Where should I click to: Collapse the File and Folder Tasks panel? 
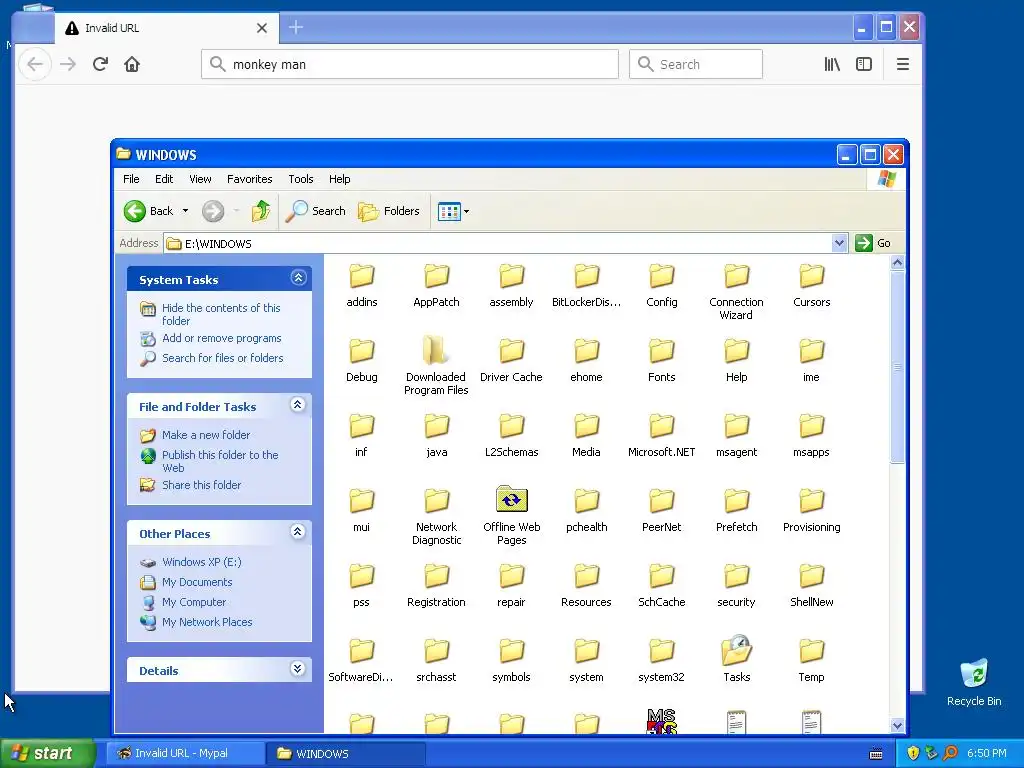click(298, 405)
